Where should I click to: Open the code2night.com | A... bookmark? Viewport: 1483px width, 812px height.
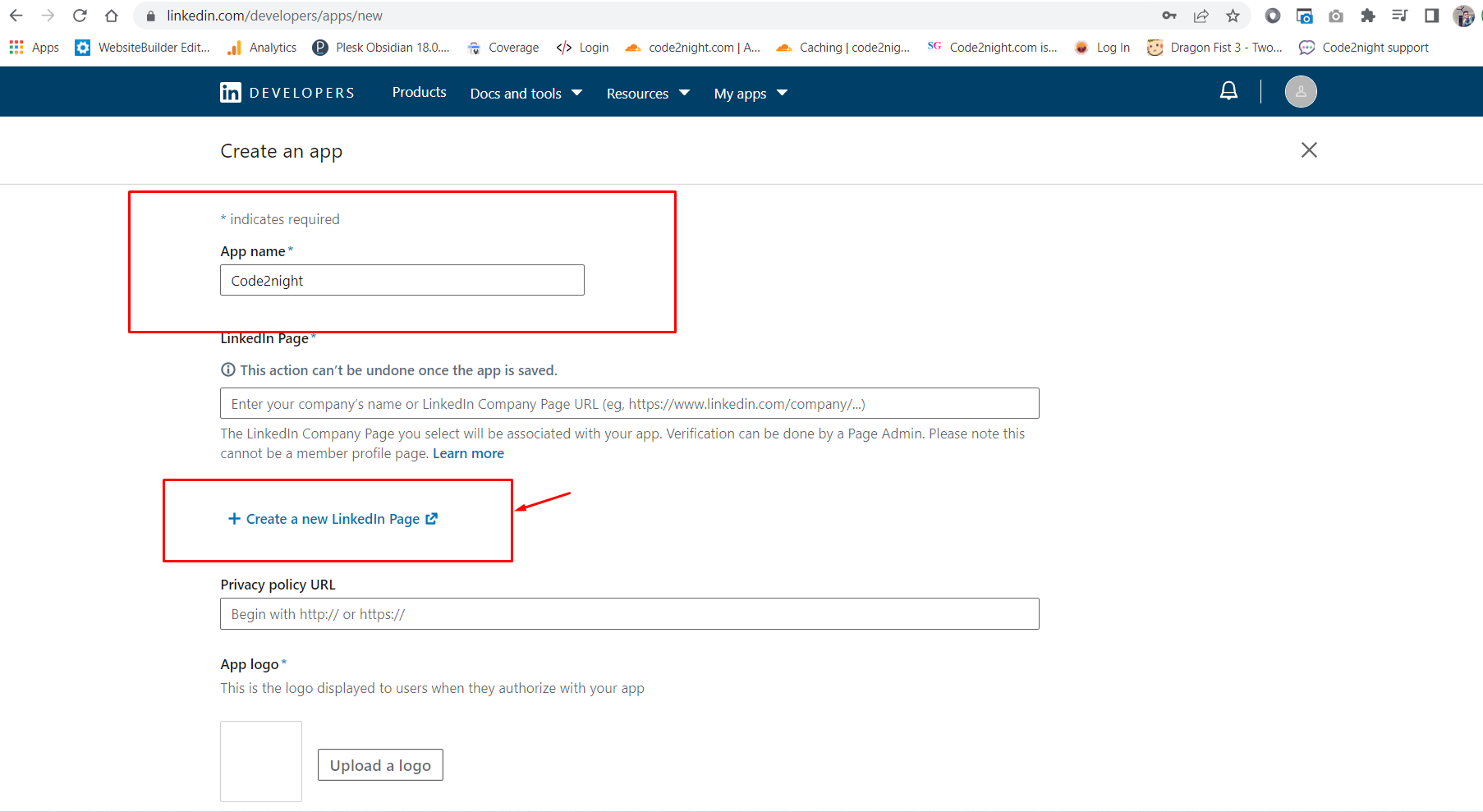tap(692, 48)
